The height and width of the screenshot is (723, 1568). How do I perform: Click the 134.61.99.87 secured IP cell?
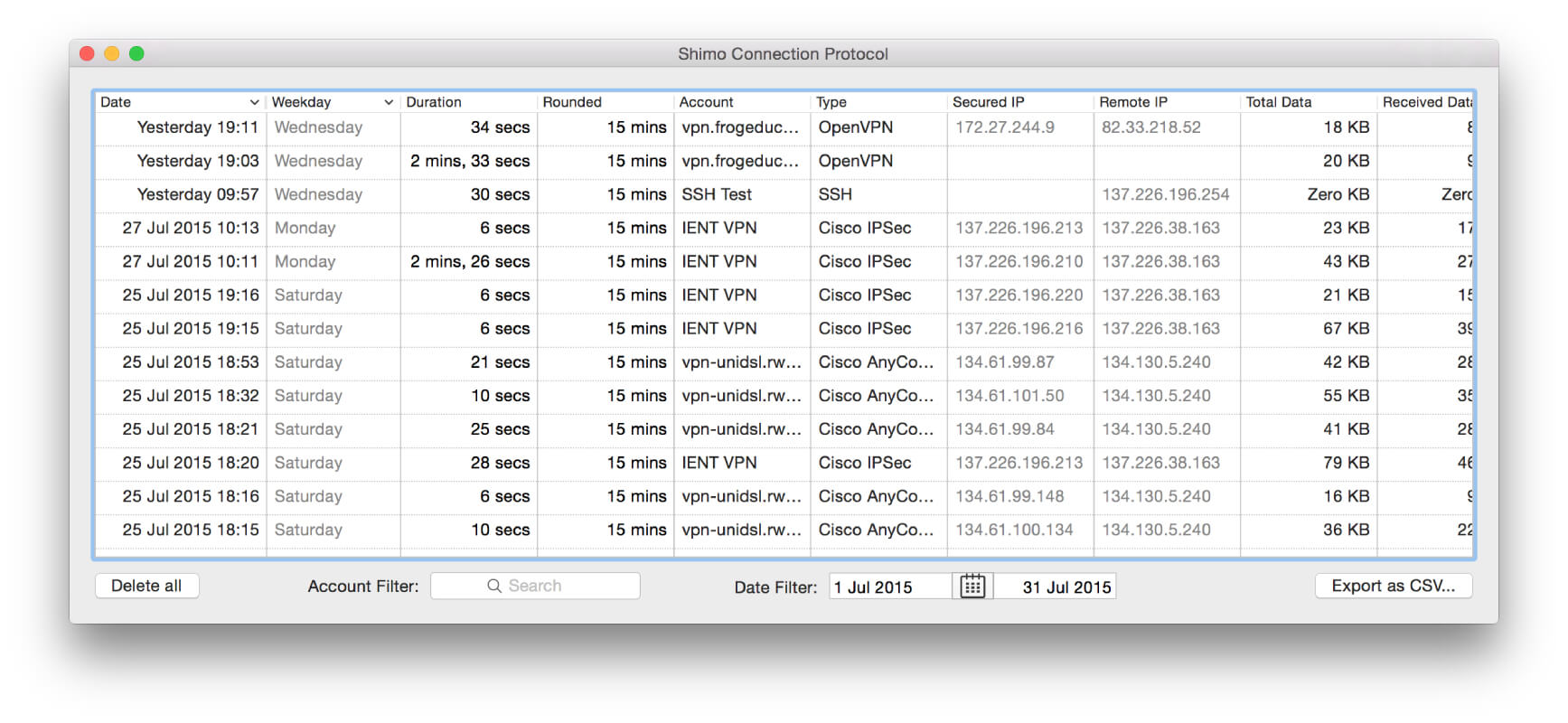coord(1005,361)
